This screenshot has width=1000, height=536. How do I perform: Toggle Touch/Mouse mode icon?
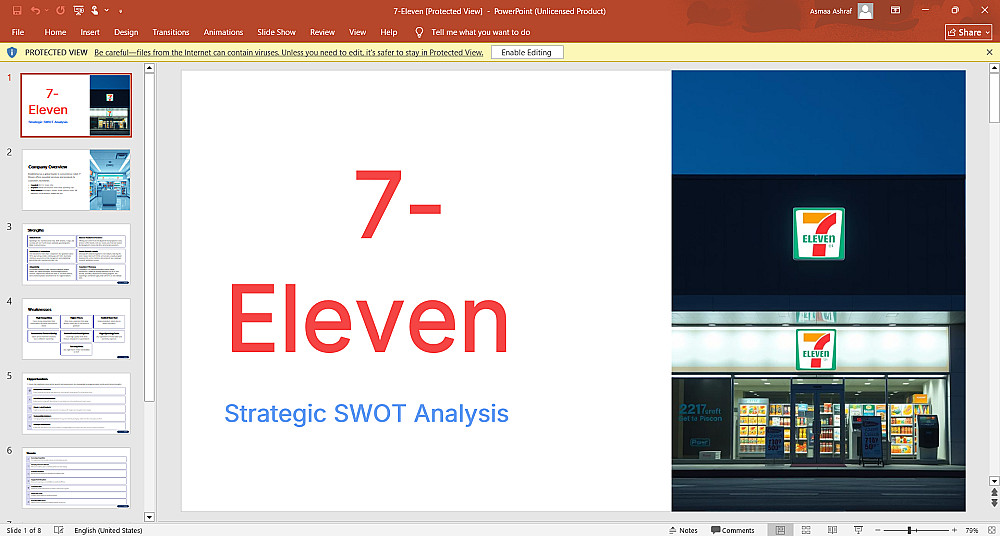95,11
